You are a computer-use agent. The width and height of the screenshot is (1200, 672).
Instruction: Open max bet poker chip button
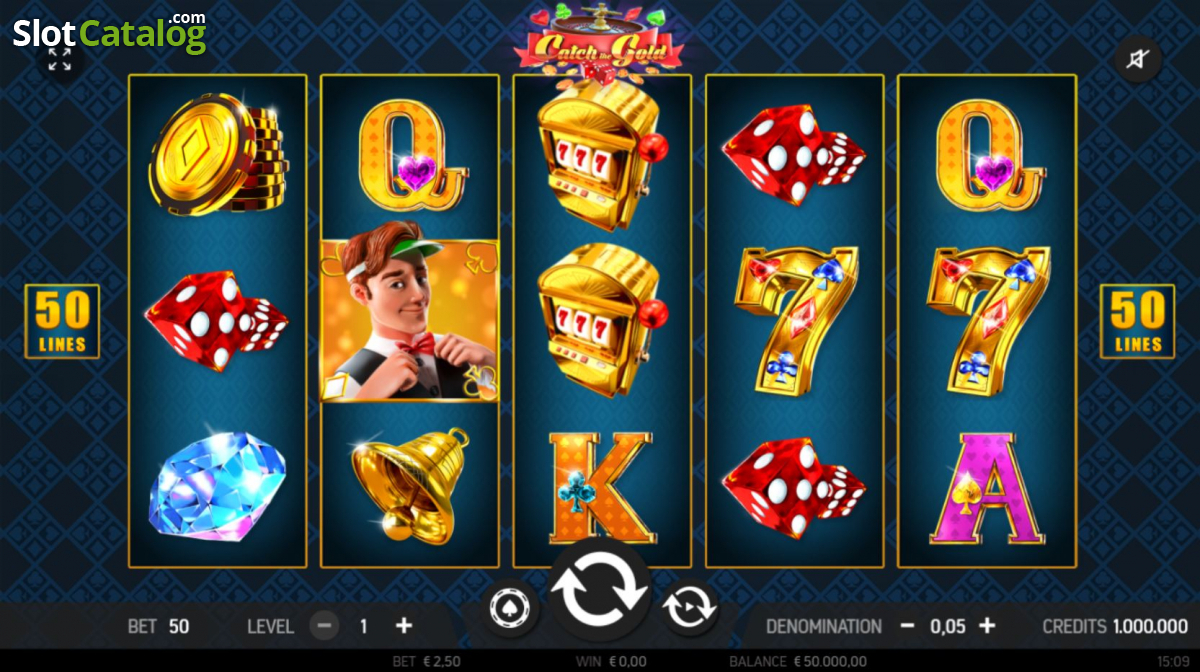coord(510,607)
